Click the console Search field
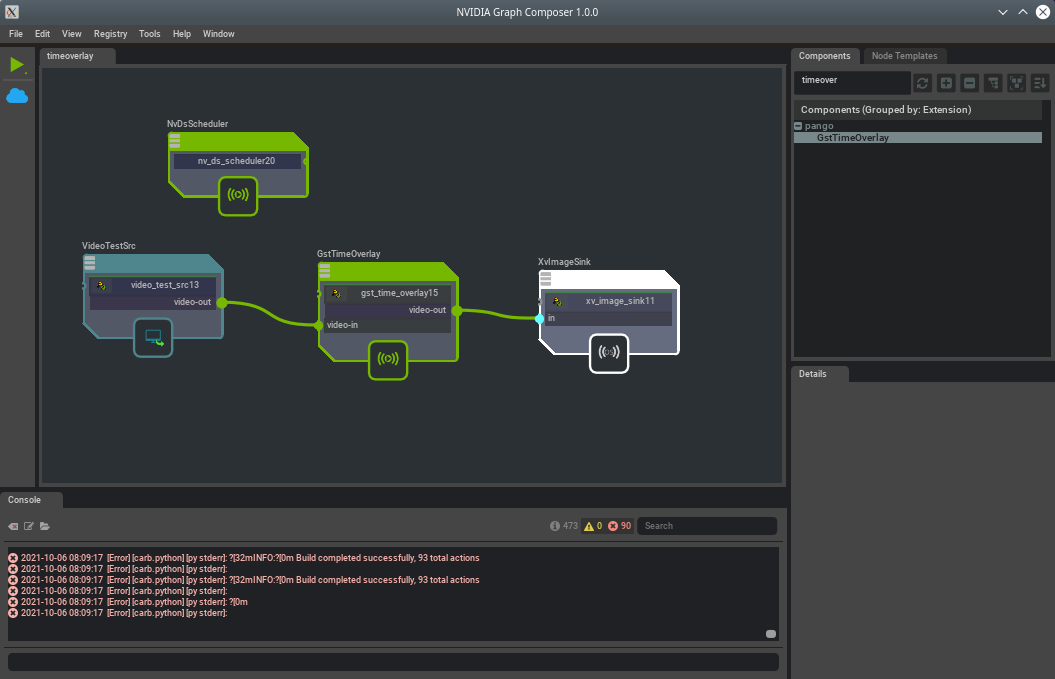The height and width of the screenshot is (679, 1055). [706, 526]
